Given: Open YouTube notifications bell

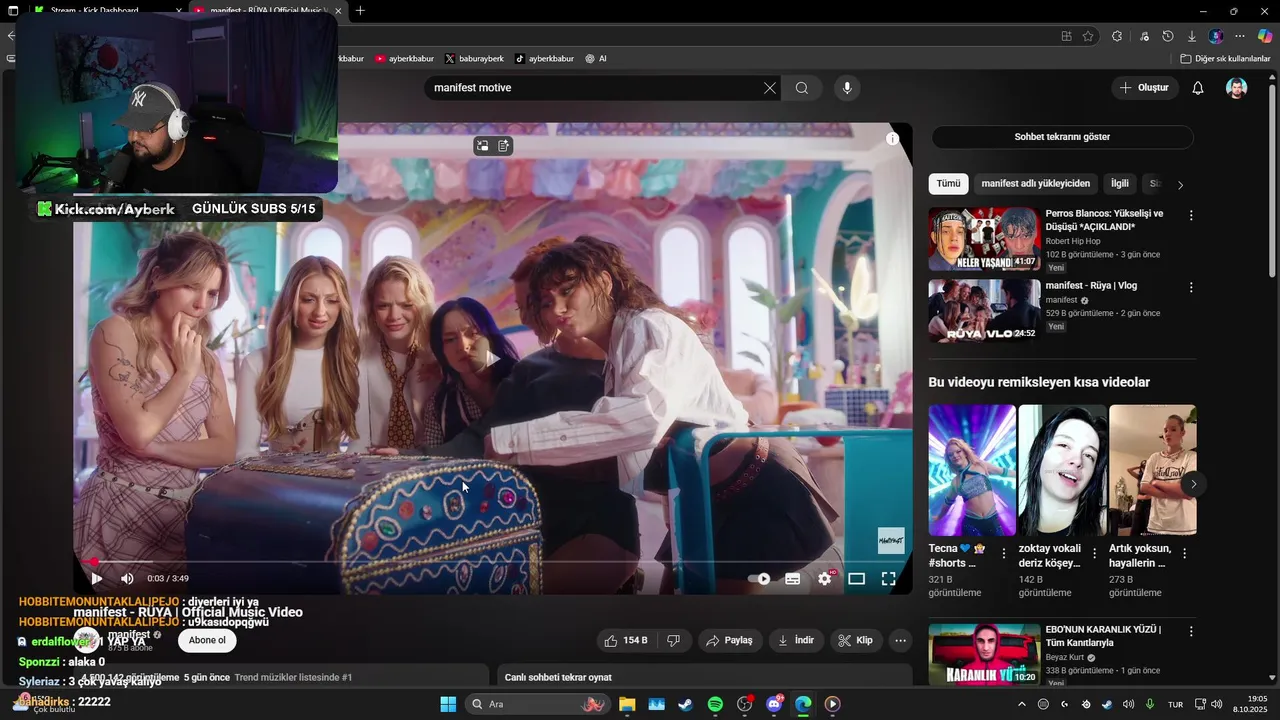Looking at the screenshot, I should pos(1198,88).
